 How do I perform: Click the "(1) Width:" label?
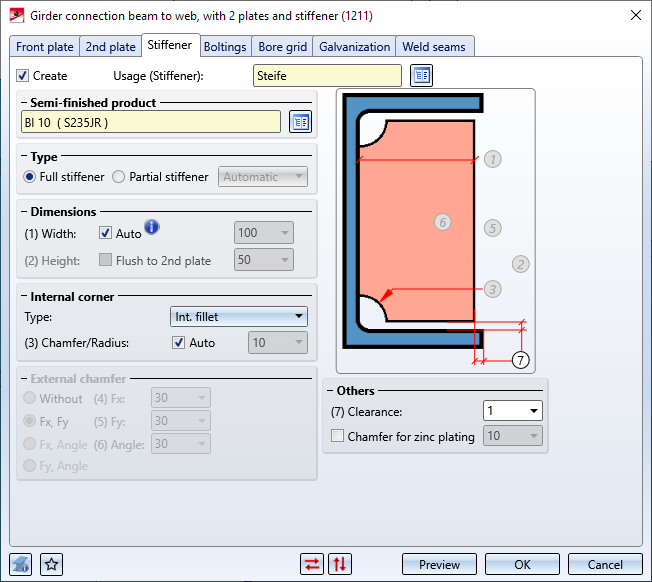(50, 234)
